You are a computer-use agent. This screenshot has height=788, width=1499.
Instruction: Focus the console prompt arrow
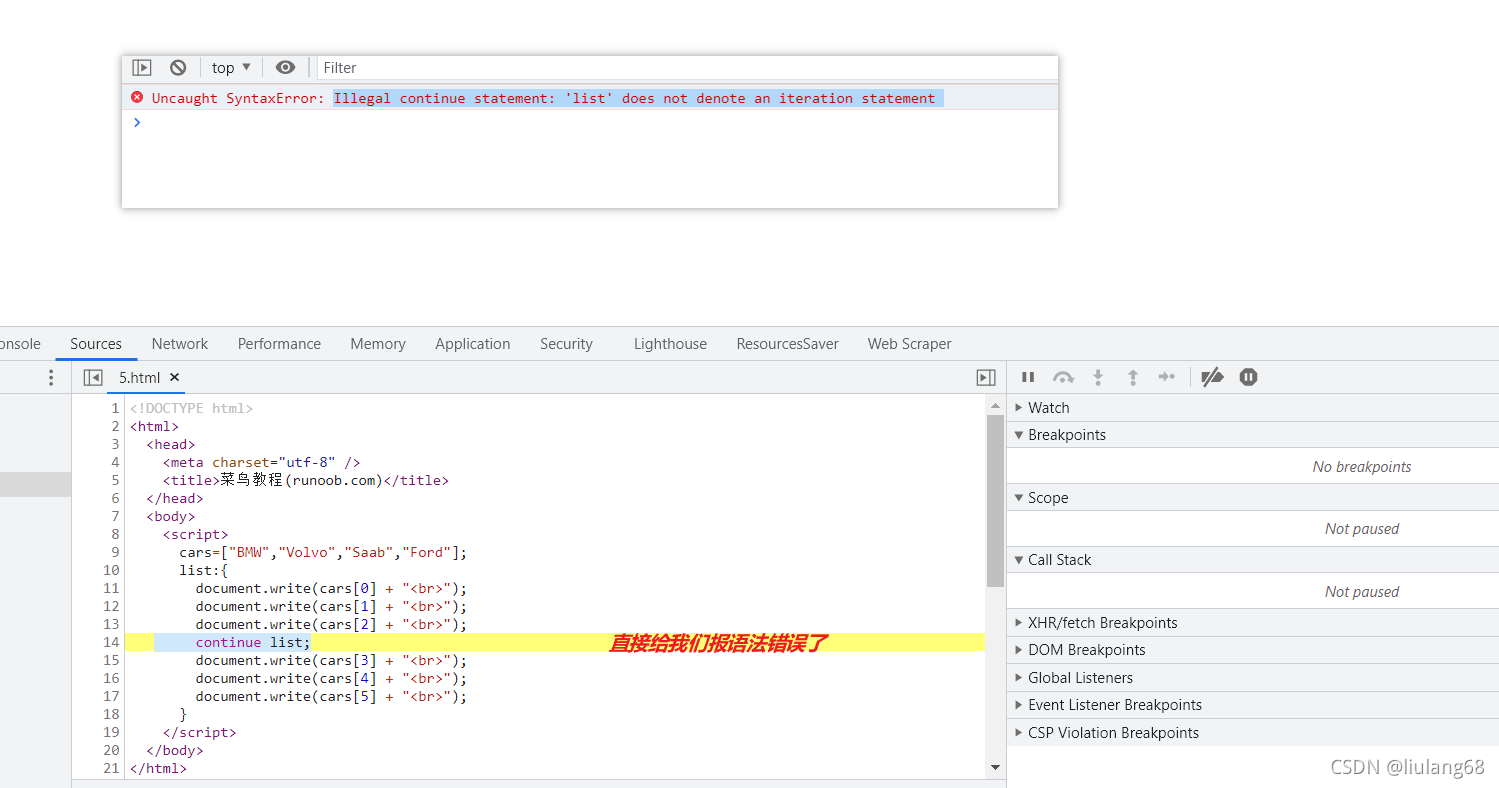(137, 122)
